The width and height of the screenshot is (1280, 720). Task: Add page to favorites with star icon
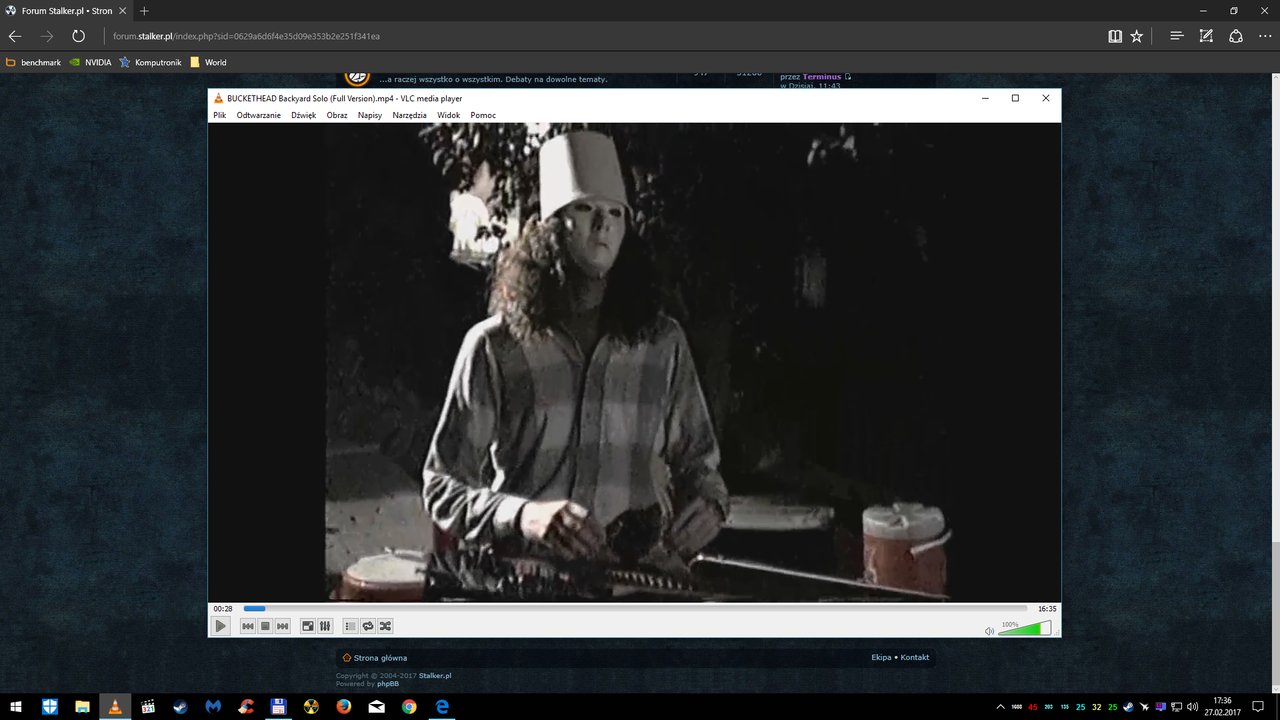pyautogui.click(x=1137, y=36)
